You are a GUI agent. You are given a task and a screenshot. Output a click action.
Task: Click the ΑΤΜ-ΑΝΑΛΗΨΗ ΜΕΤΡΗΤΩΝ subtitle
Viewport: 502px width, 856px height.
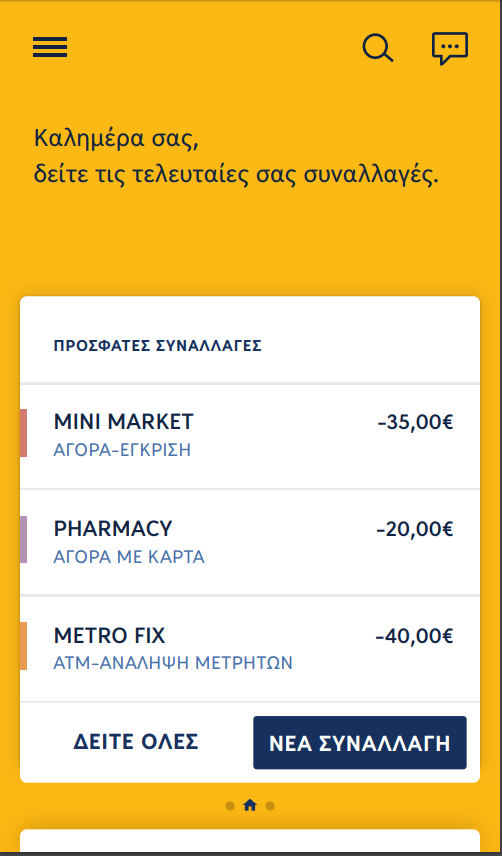(173, 663)
